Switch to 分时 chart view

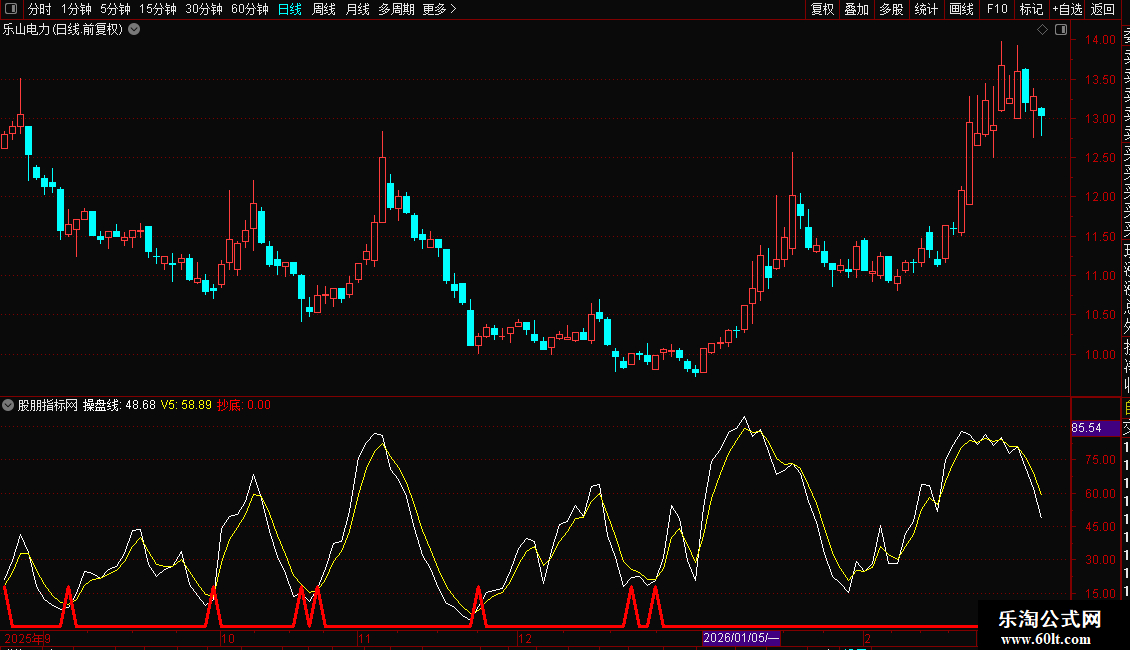[40, 9]
